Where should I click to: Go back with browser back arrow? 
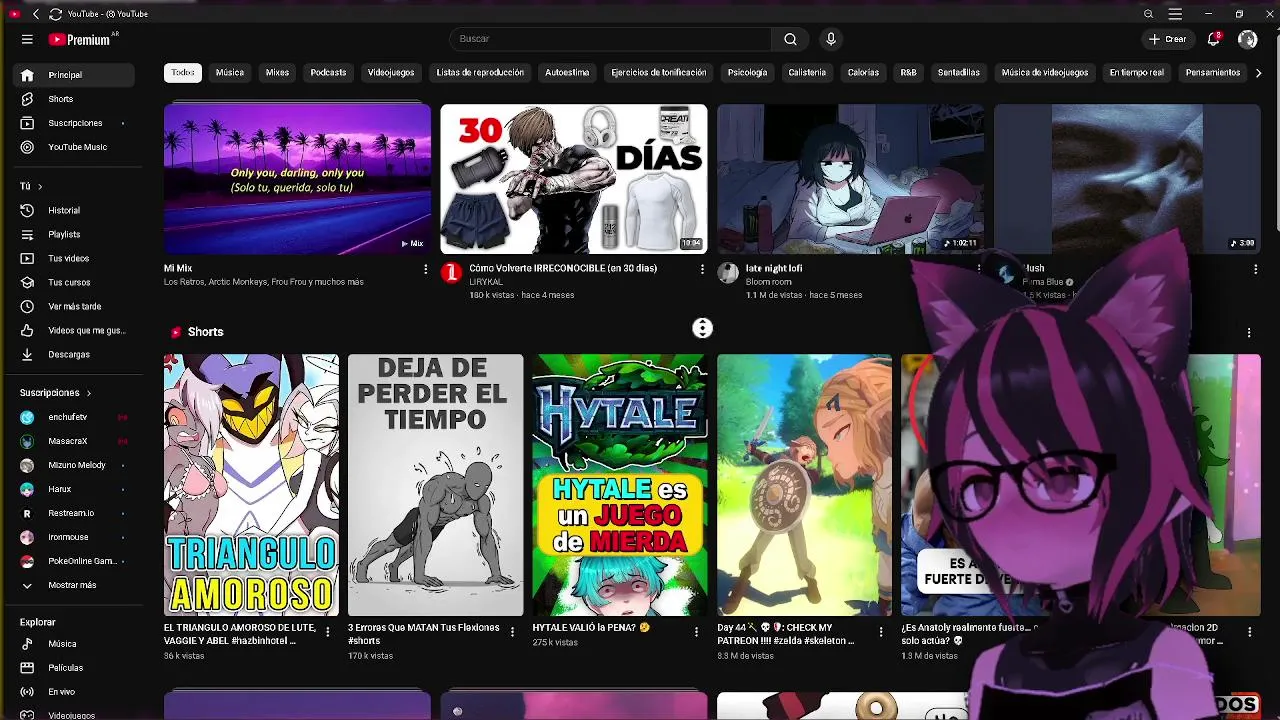coord(35,14)
